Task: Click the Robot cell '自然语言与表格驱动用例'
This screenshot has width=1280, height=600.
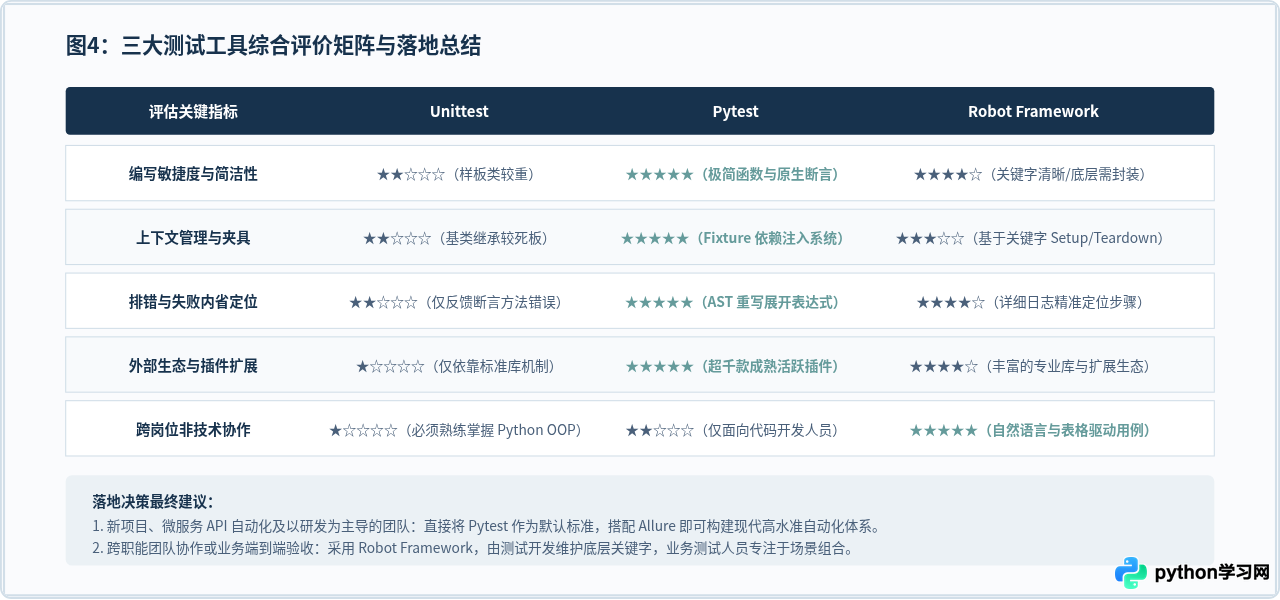Action: coord(1033,430)
